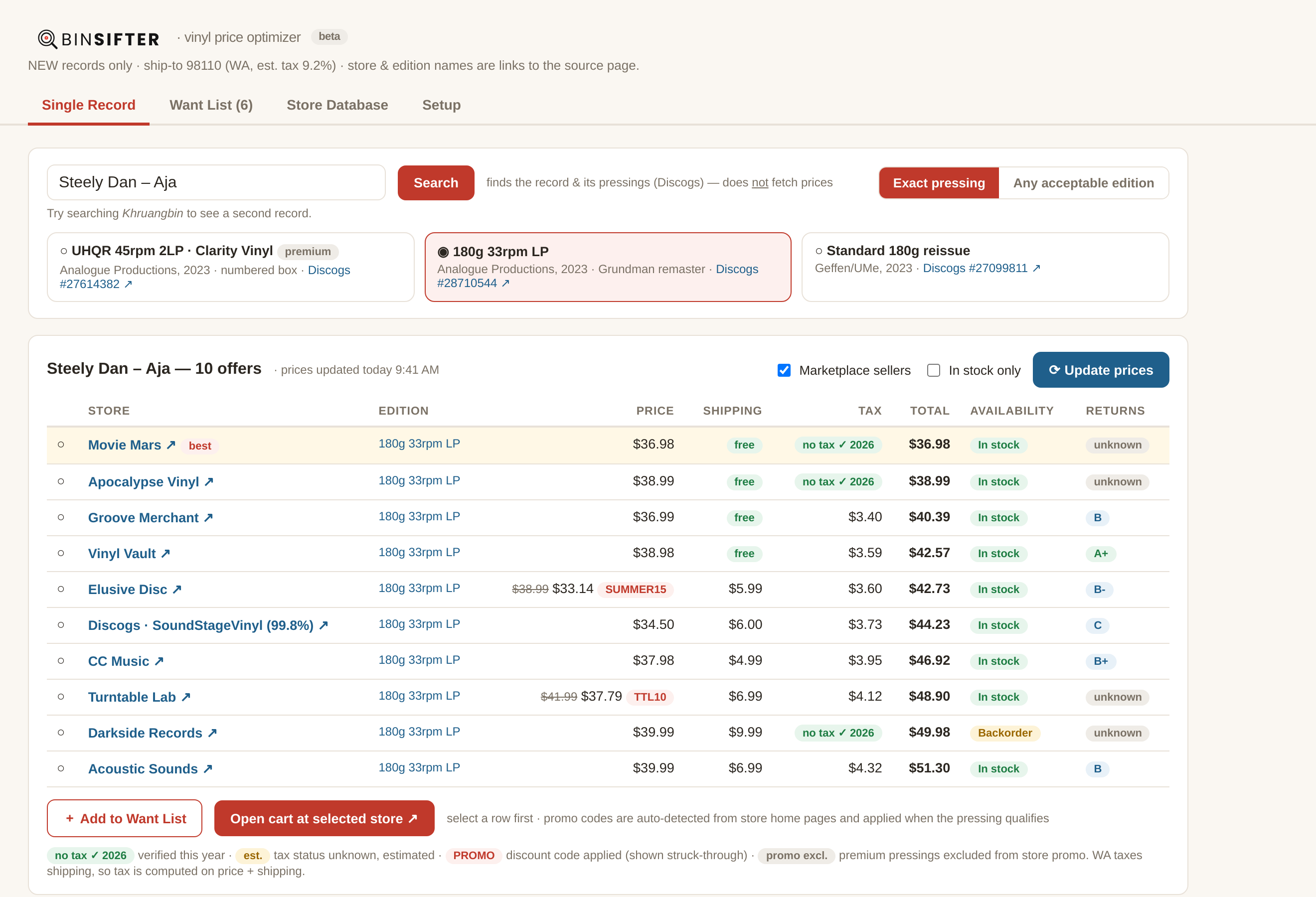
Task: Open the Apocalypse Vinyl store link
Action: 151,482
